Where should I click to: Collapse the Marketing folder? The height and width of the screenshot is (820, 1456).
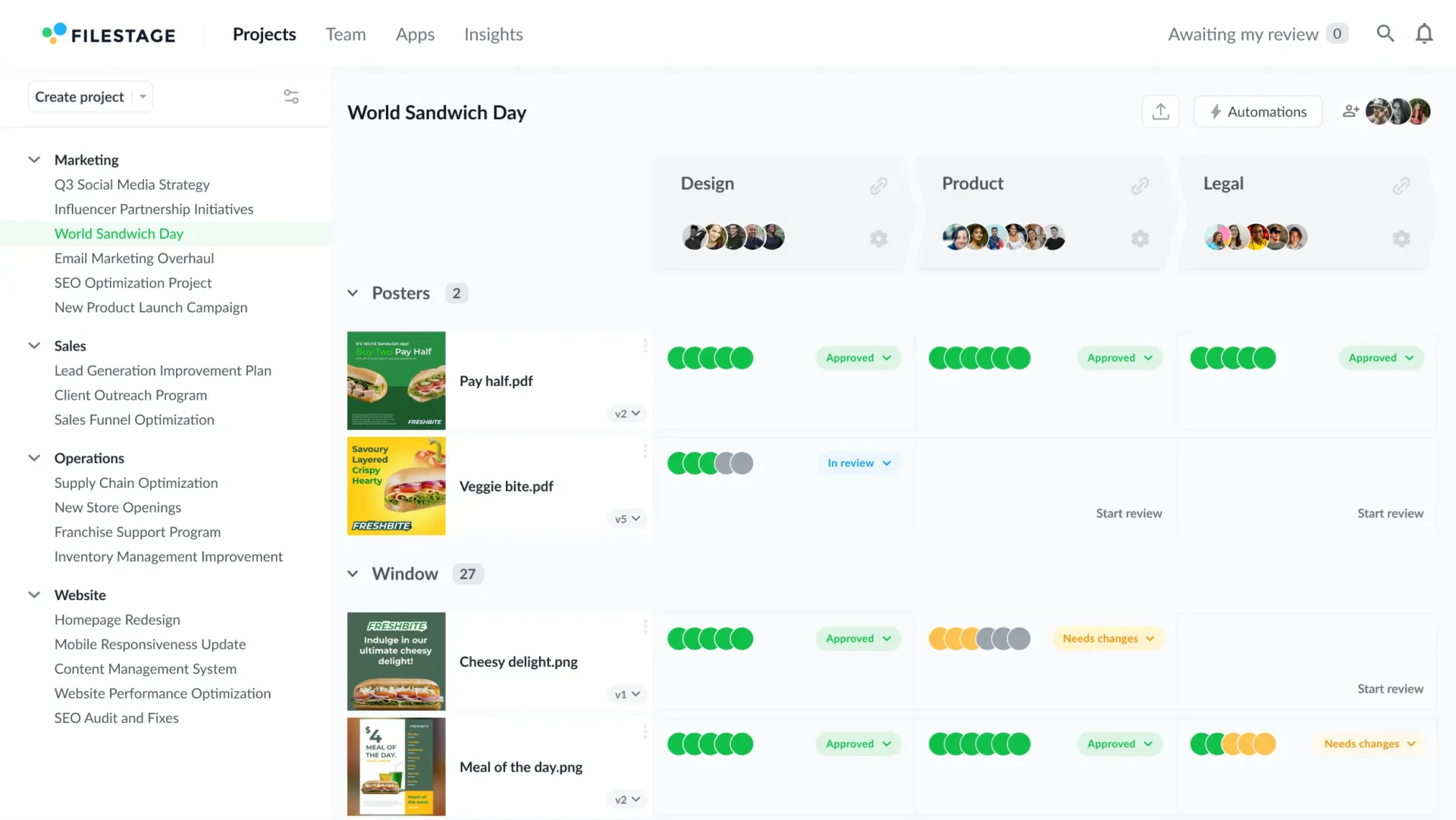34,160
